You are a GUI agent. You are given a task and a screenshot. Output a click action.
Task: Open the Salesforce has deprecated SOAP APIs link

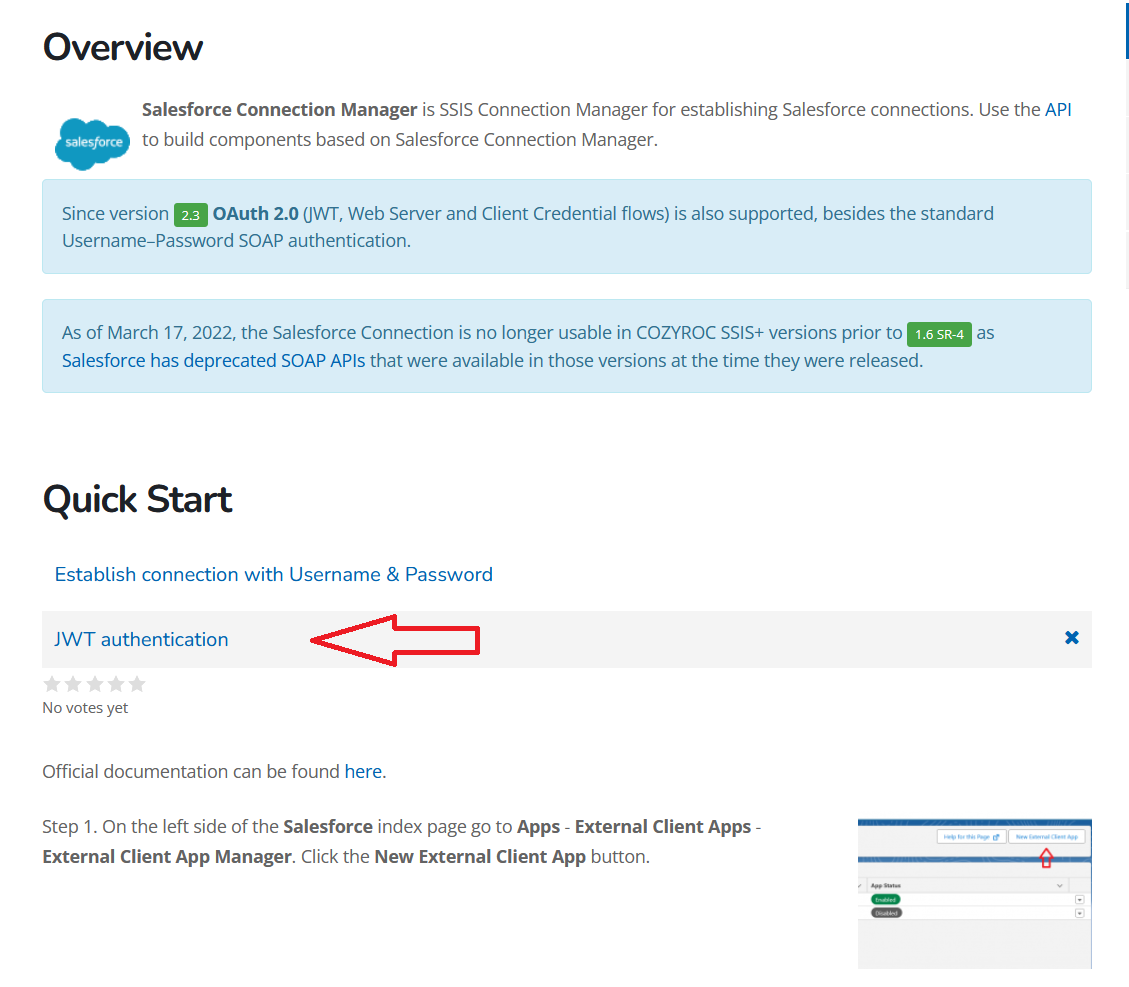(213, 361)
